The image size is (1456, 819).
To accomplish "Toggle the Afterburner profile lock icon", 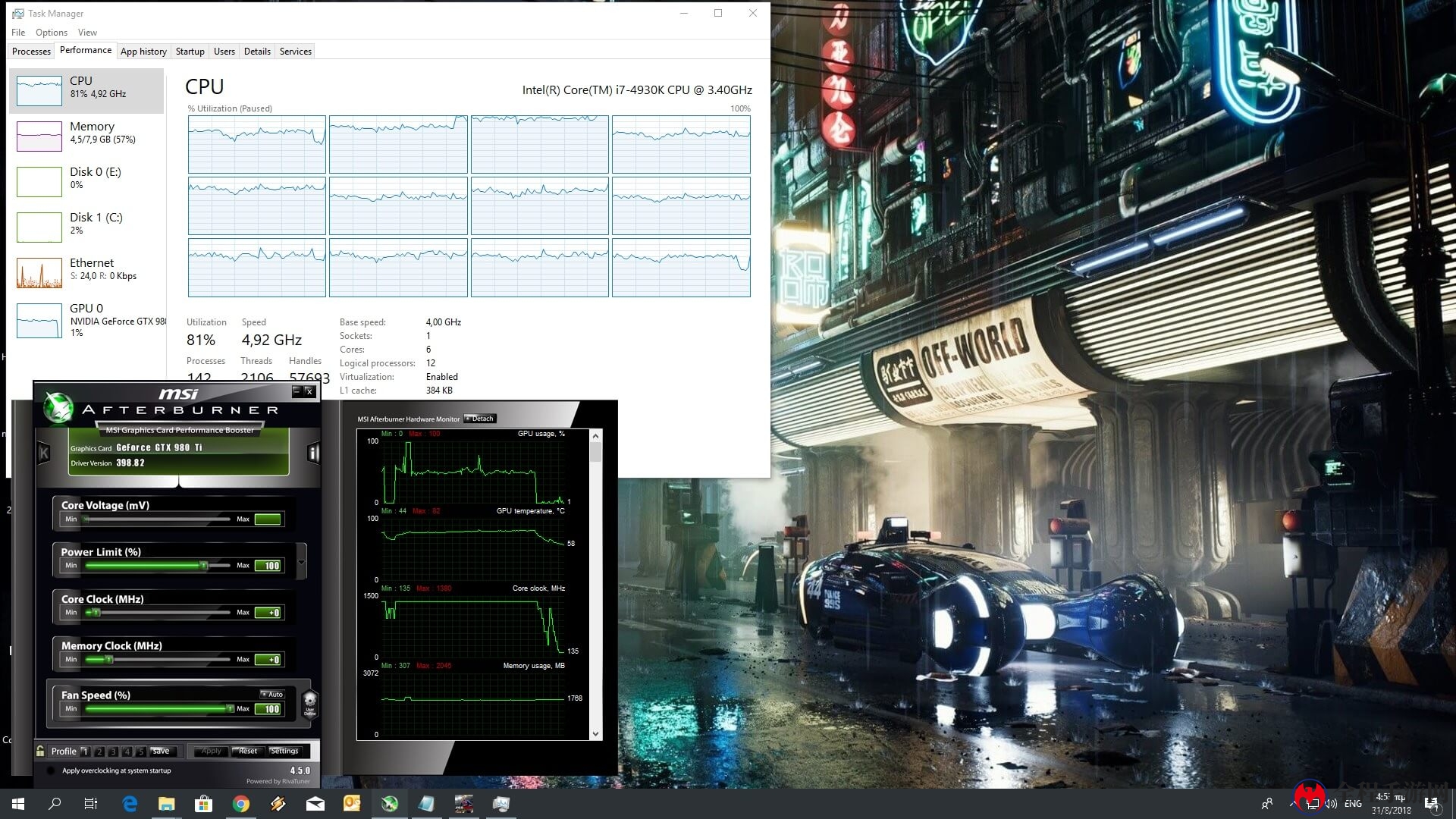I will (40, 751).
